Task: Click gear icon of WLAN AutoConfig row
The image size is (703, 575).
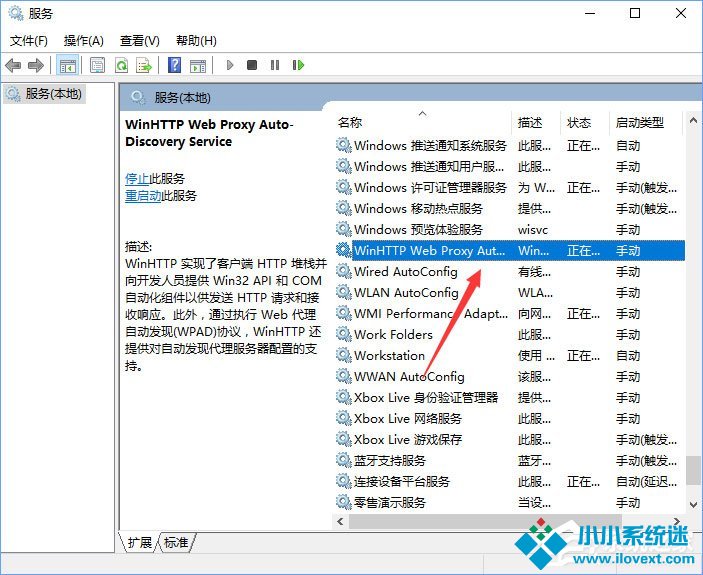Action: tap(343, 292)
